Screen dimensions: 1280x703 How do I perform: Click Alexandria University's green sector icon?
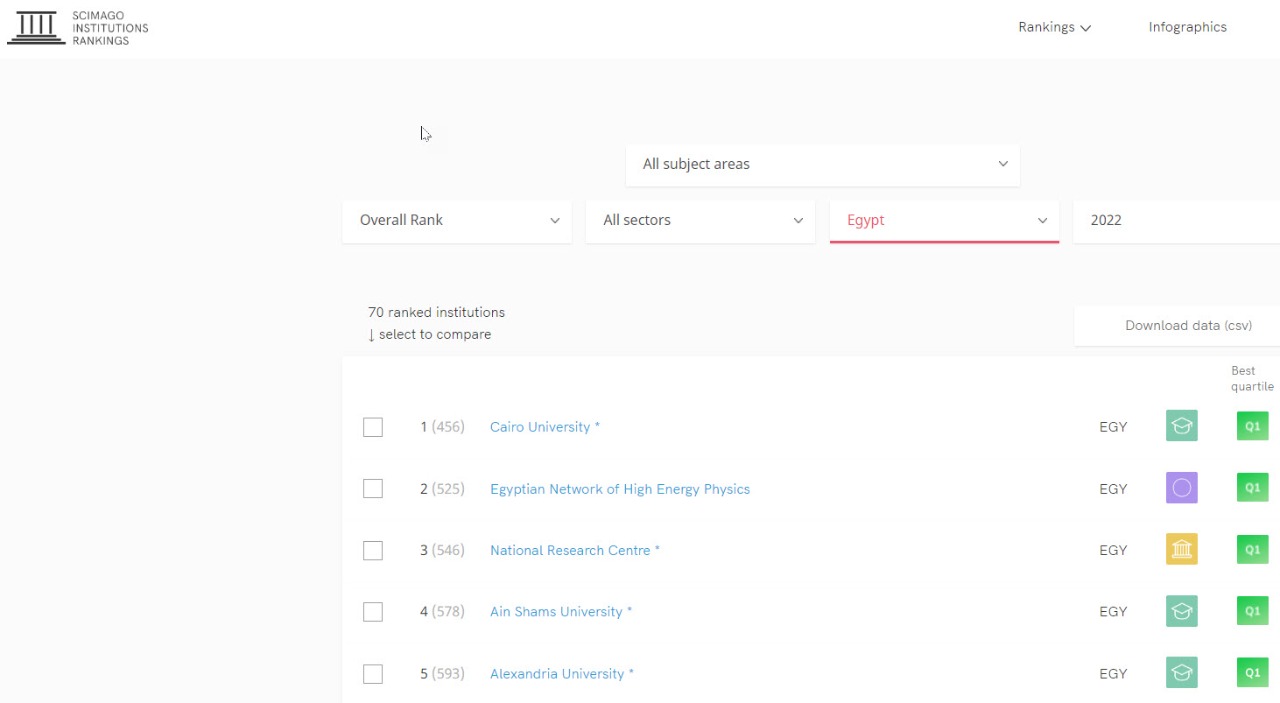[1181, 673]
